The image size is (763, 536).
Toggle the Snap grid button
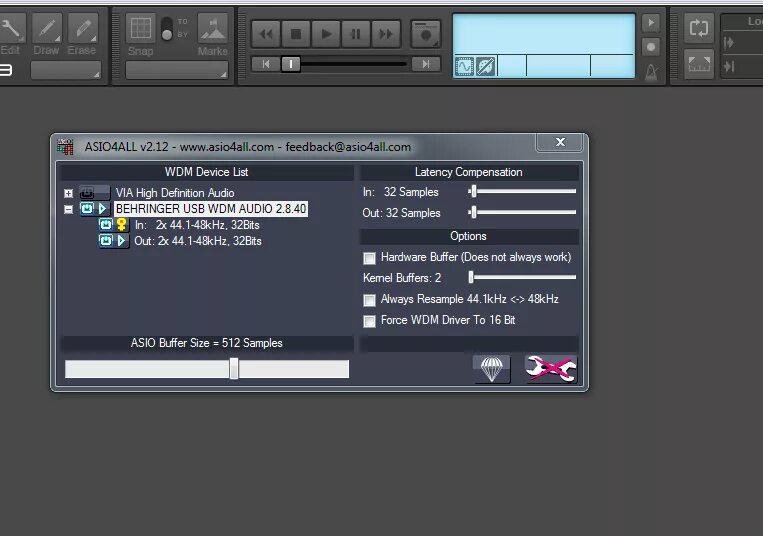141,28
